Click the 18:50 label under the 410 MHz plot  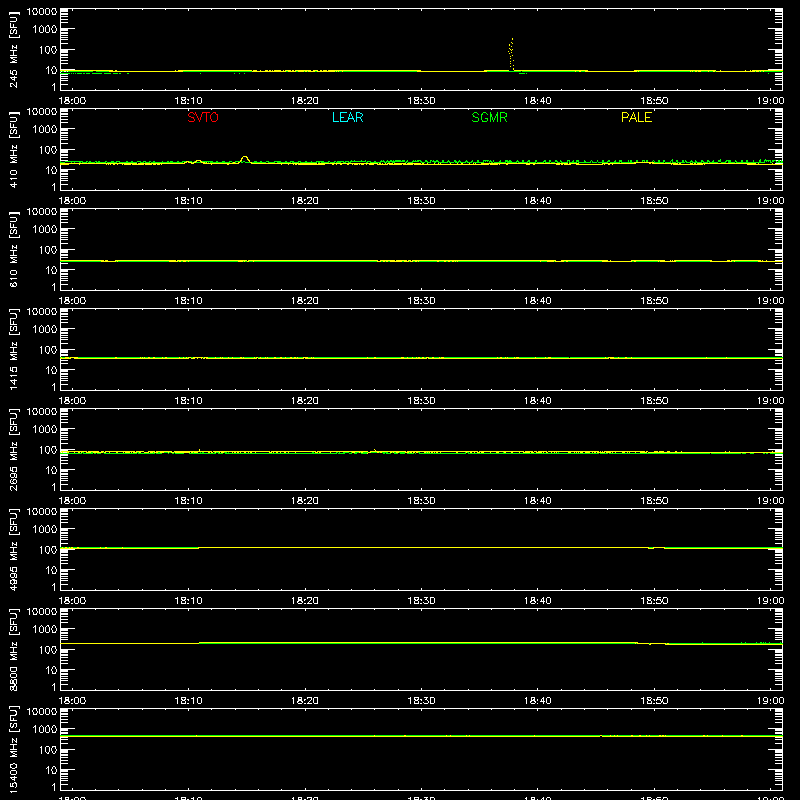[654, 201]
